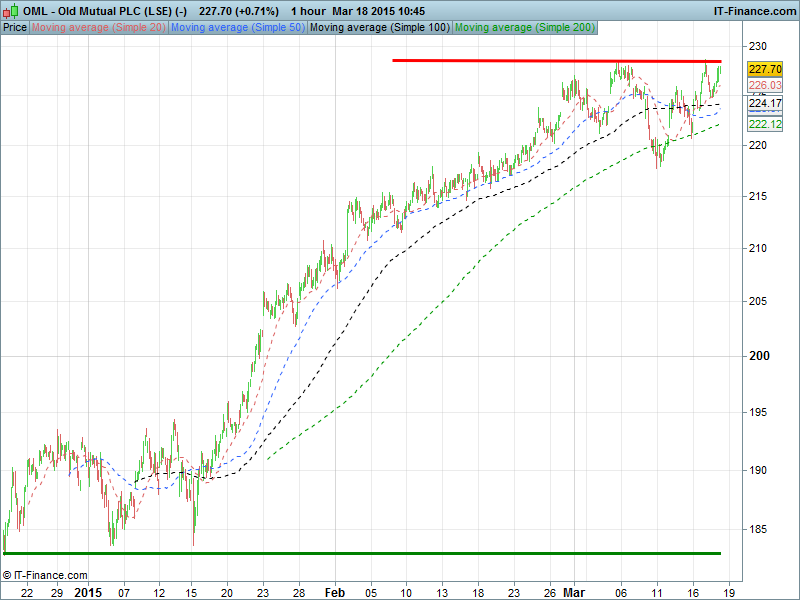Click the 200 level on price axis
This screenshot has height=600, width=800.
pyautogui.click(x=759, y=356)
